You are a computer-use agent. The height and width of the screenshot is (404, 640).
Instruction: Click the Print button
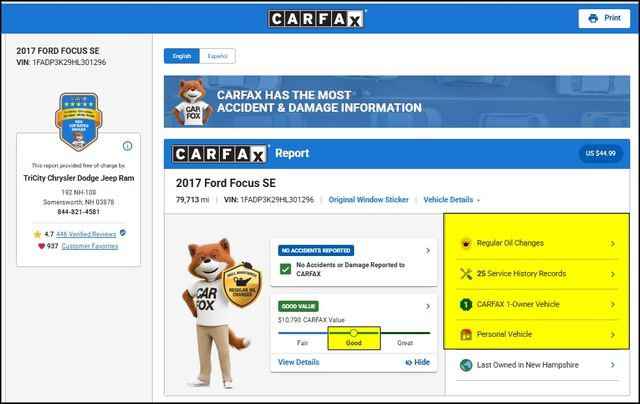click(x=604, y=18)
